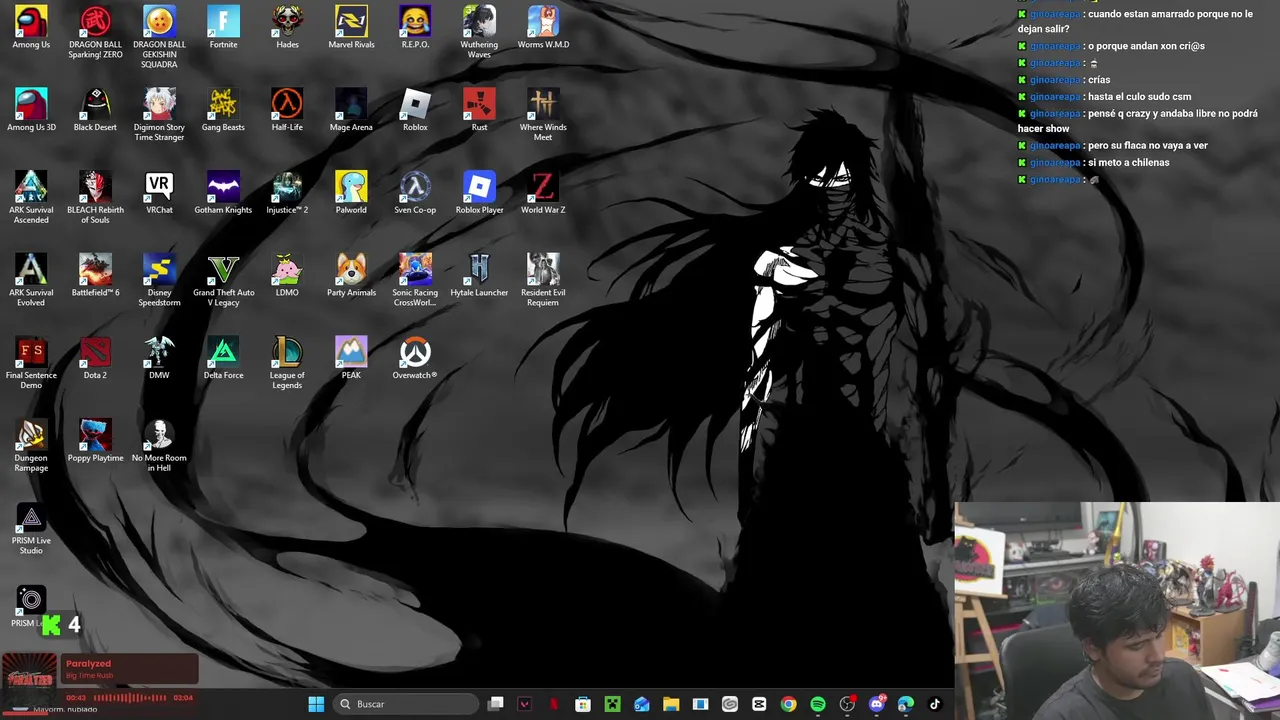Open the Dota 2 shortcut
Screen dimensions: 1280x720
point(95,359)
